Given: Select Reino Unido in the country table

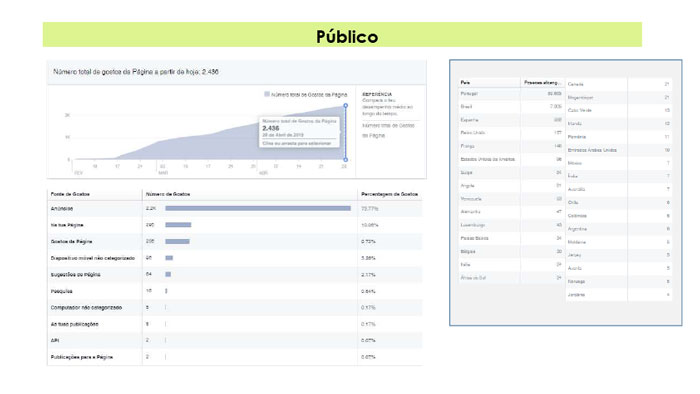Looking at the screenshot, I should coord(473,133).
